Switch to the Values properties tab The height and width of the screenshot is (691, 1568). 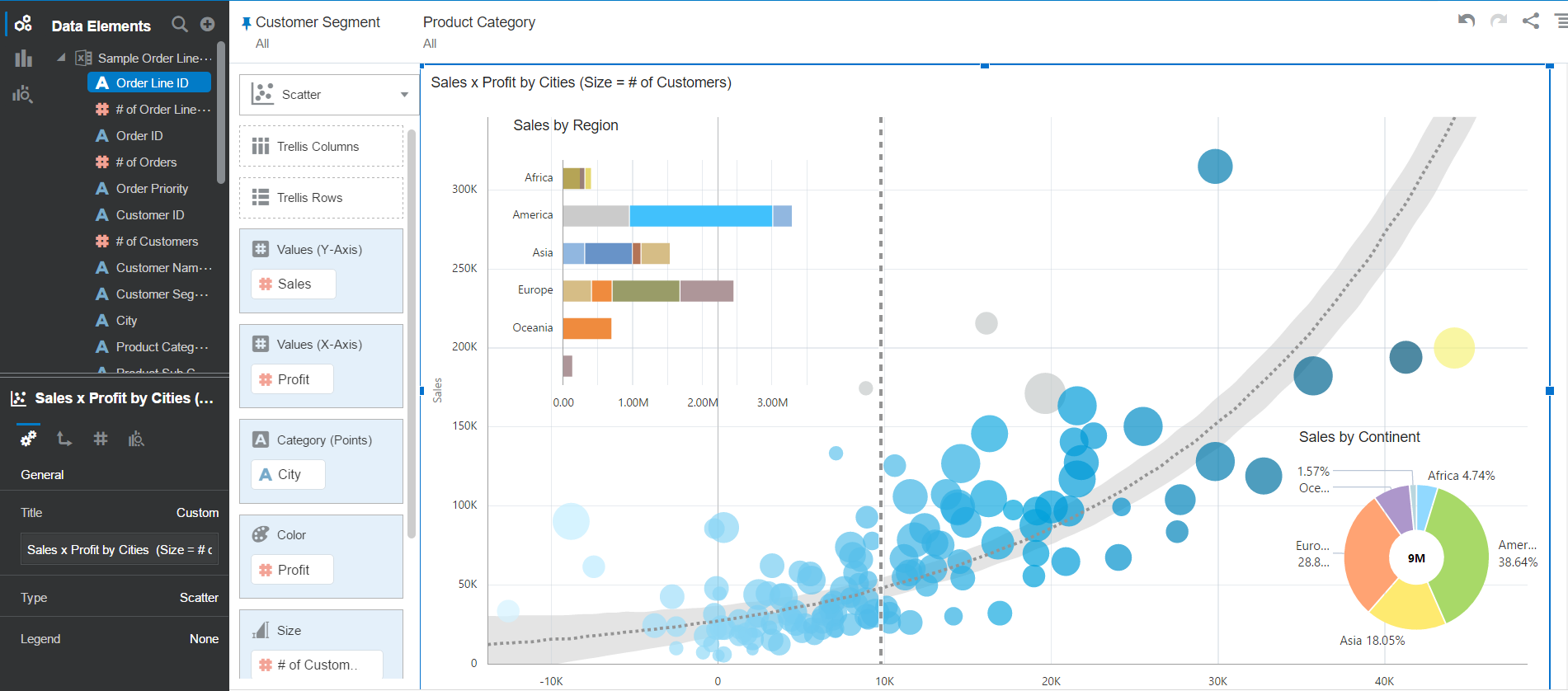coord(101,439)
